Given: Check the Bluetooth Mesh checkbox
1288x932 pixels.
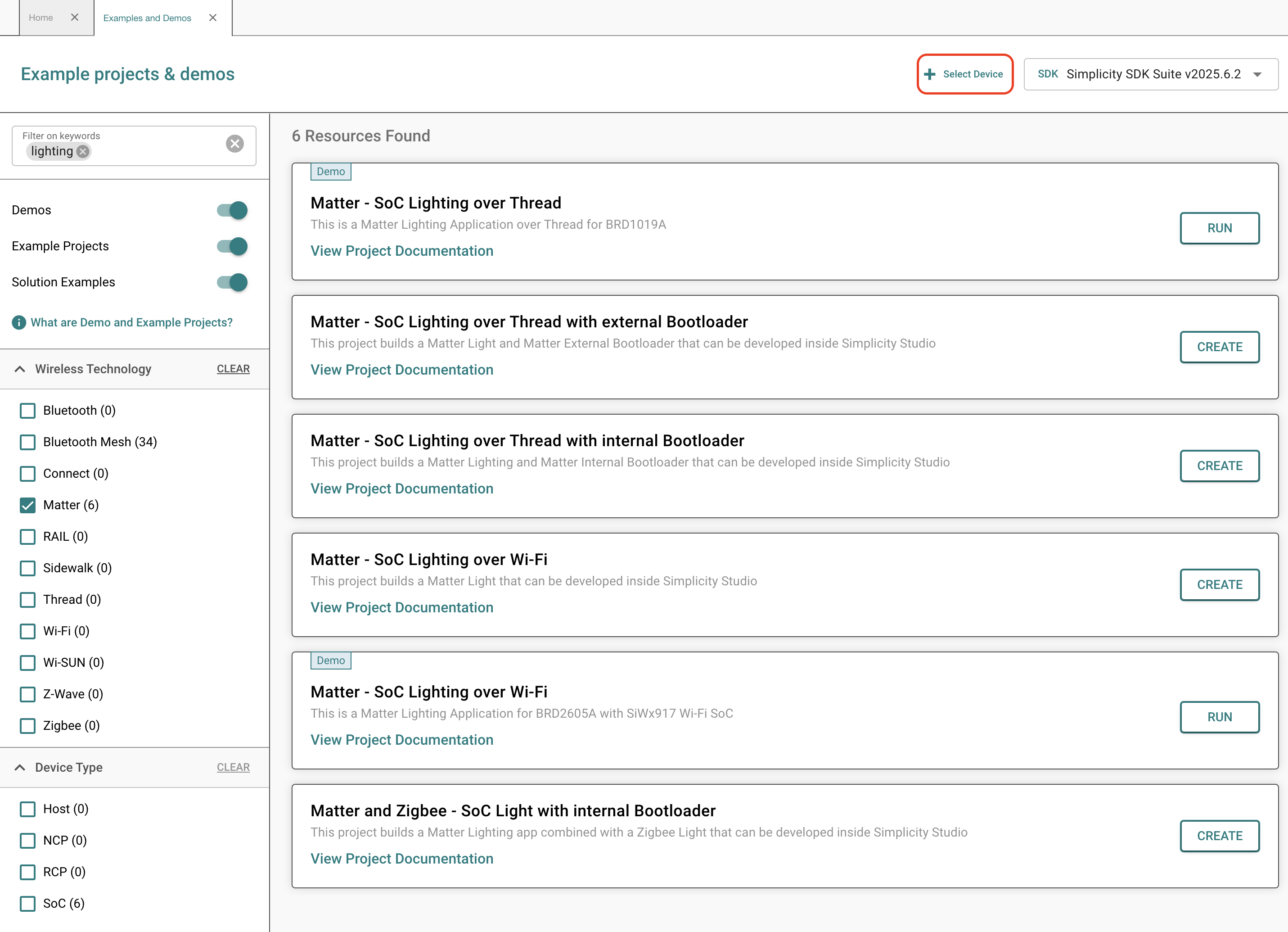Looking at the screenshot, I should coord(27,442).
